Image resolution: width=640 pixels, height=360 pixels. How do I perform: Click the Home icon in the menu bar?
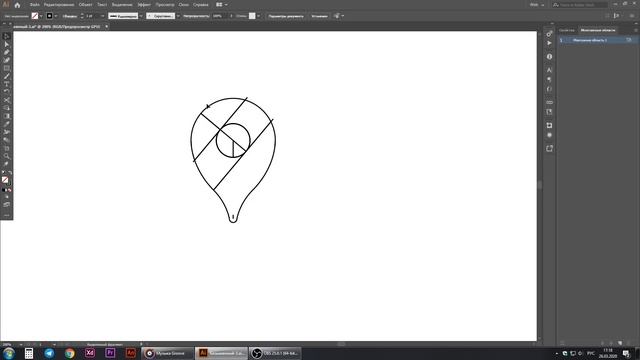pyautogui.click(x=17, y=5)
